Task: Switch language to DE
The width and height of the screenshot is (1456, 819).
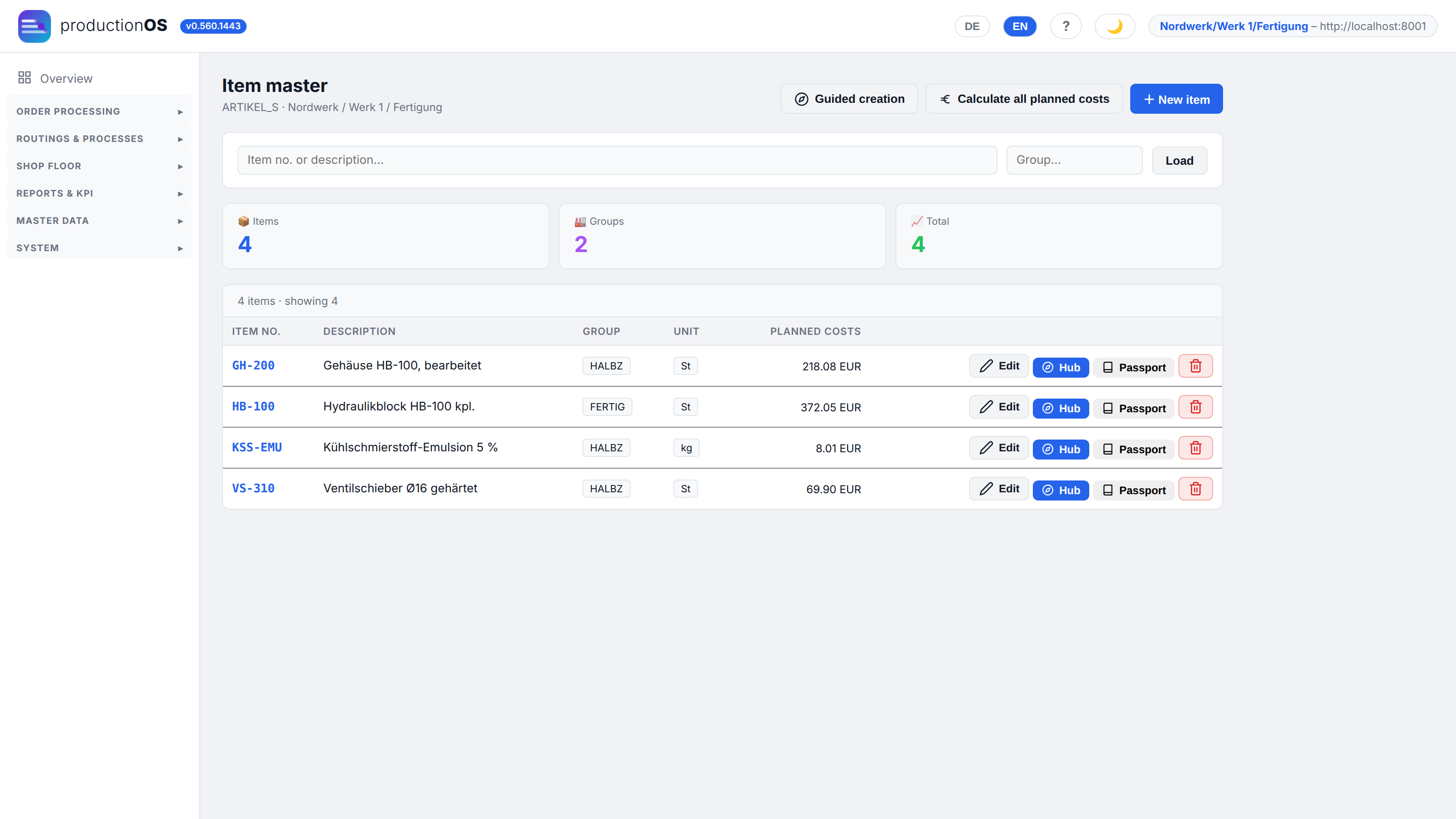Action: pyautogui.click(x=972, y=26)
